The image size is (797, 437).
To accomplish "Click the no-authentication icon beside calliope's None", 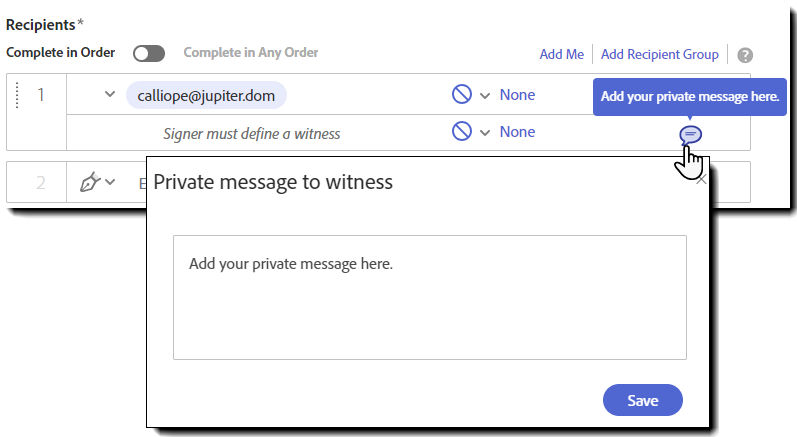I will [462, 95].
